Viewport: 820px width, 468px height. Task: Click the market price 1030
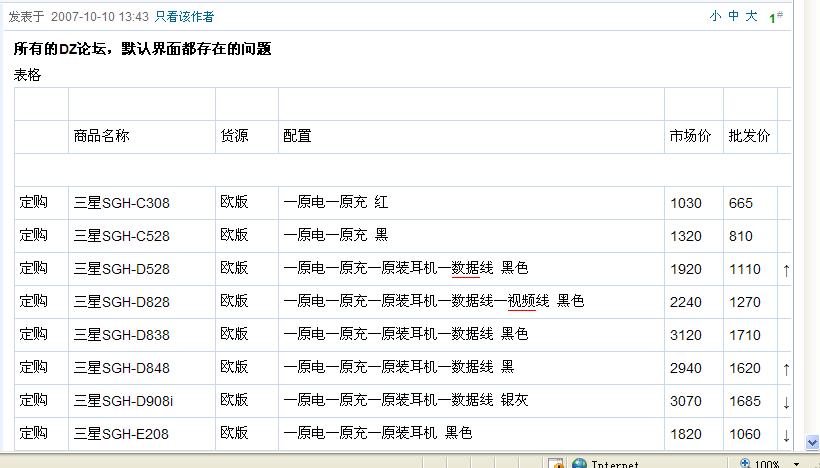686,203
